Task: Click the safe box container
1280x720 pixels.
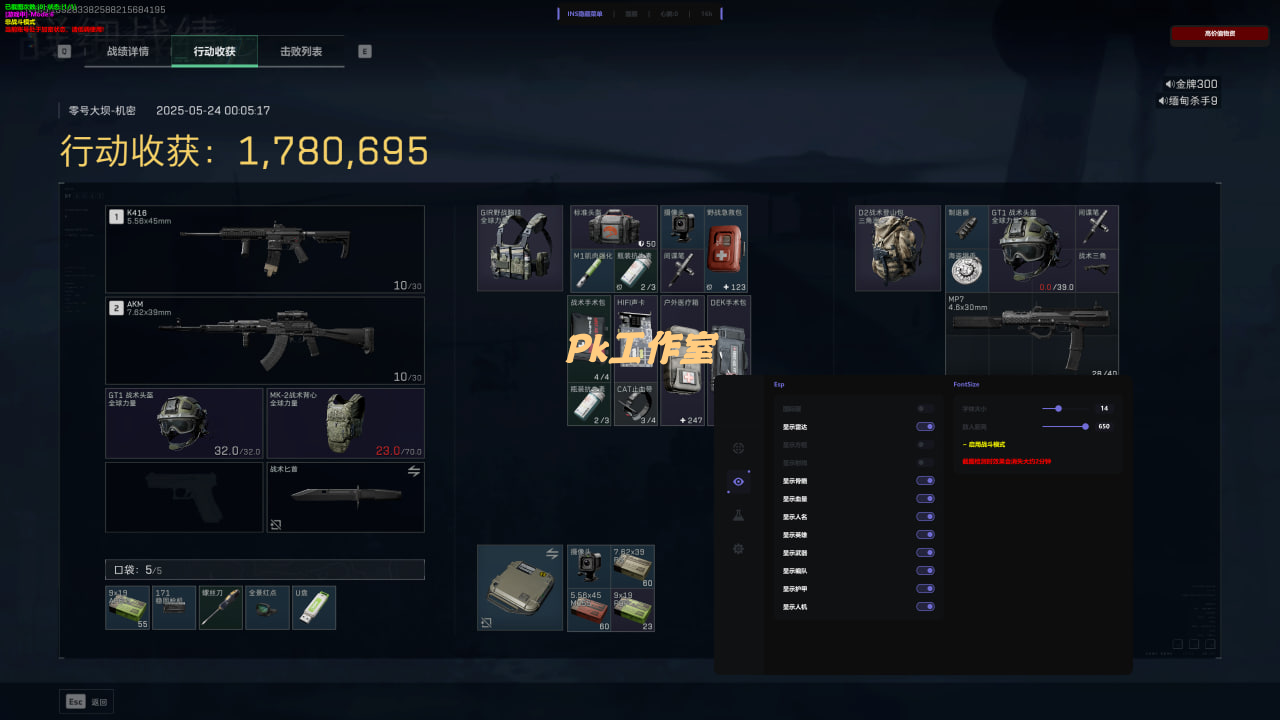Action: pyautogui.click(x=520, y=587)
